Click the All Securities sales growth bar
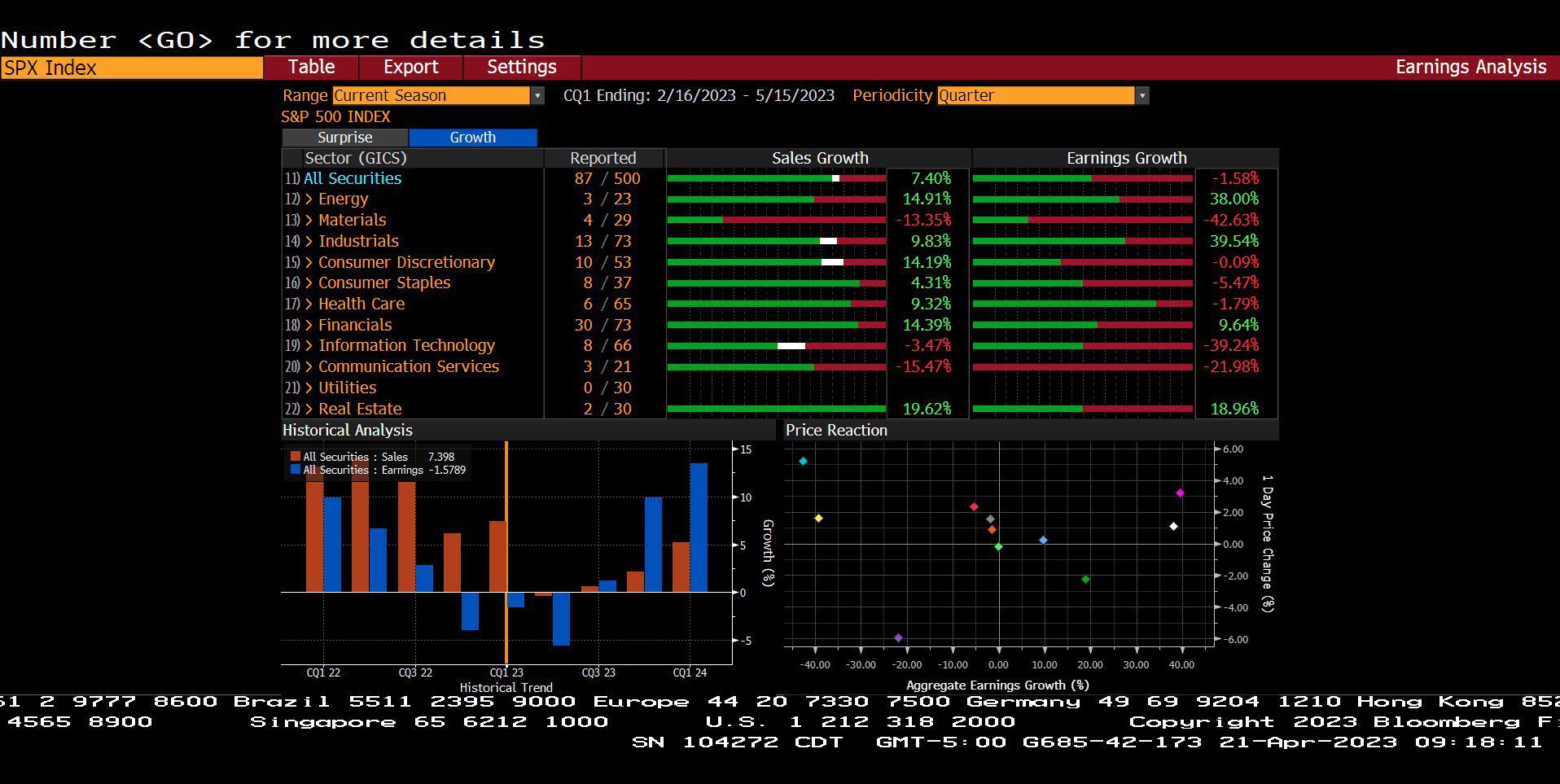1560x784 pixels. [776, 178]
